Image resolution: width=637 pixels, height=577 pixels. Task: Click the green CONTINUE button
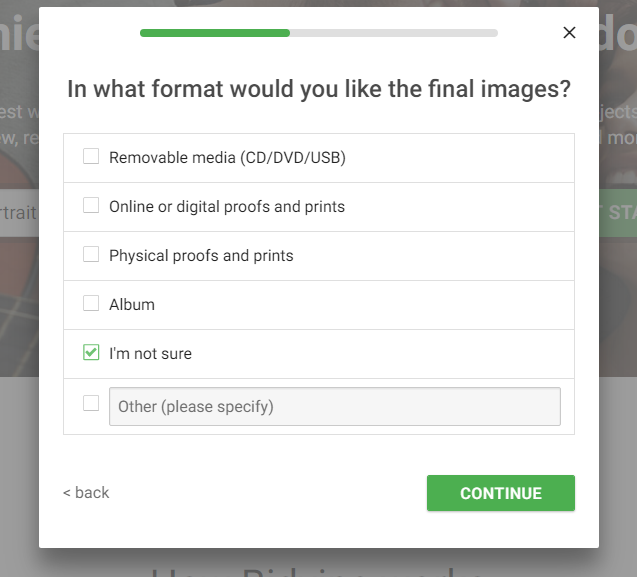click(500, 493)
